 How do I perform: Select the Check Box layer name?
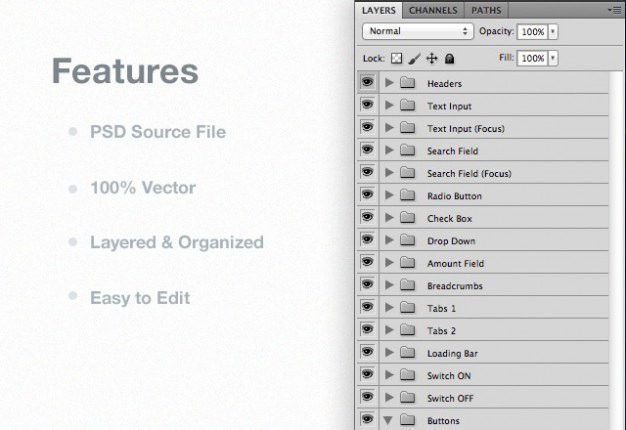point(450,218)
